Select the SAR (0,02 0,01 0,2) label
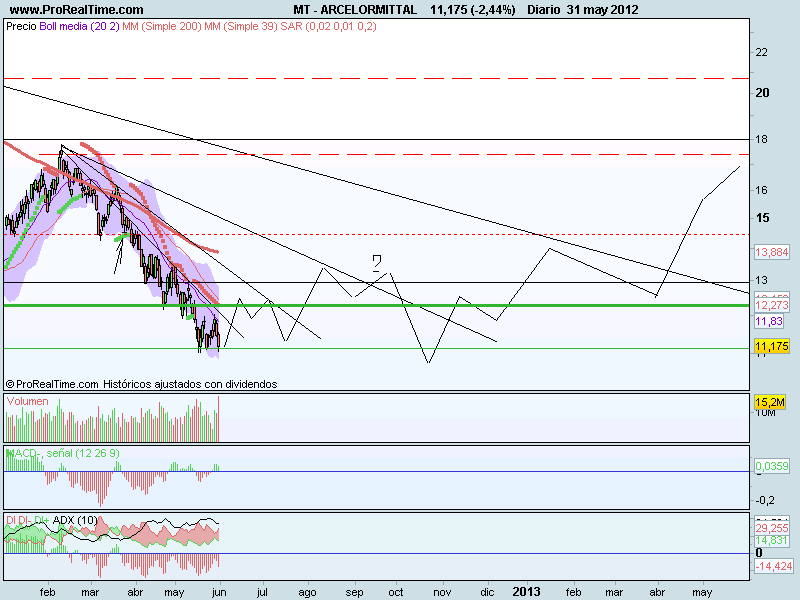Image resolution: width=800 pixels, height=600 pixels. tap(329, 27)
